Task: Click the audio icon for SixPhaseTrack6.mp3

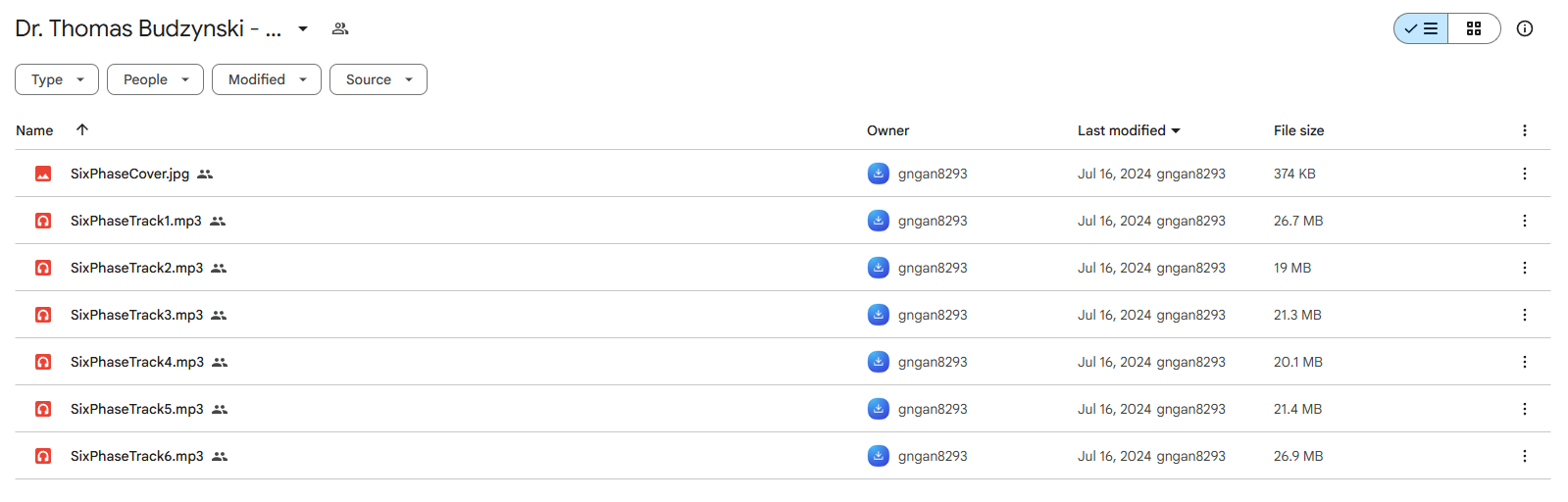Action: 43,456
